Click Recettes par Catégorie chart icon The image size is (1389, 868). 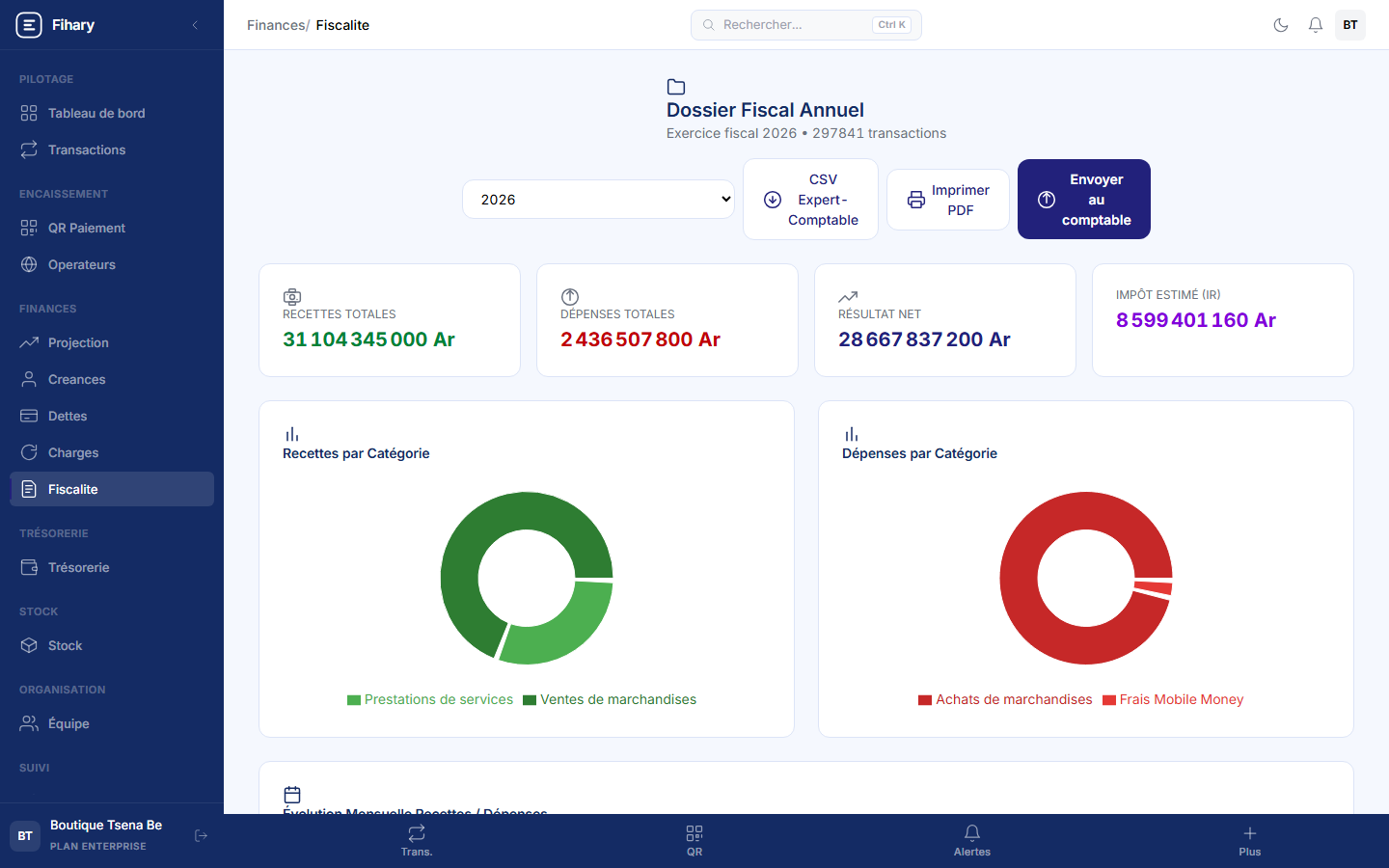pyautogui.click(x=292, y=435)
